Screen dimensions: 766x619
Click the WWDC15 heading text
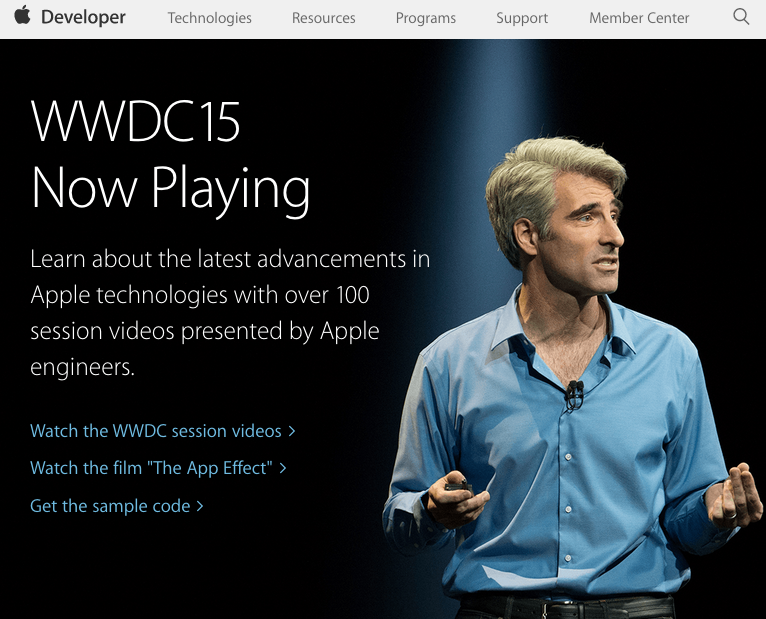tap(136, 122)
